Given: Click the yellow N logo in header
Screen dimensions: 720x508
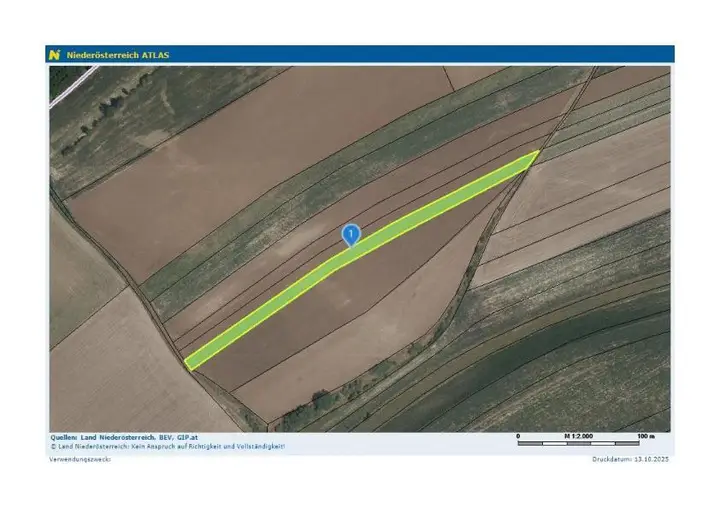Looking at the screenshot, I should 55,54.
